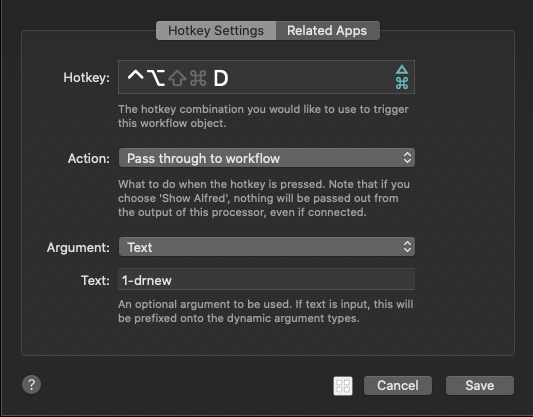The height and width of the screenshot is (417, 533).
Task: Open the Action dropdown showing Pass through to workflow
Action: tap(266, 158)
